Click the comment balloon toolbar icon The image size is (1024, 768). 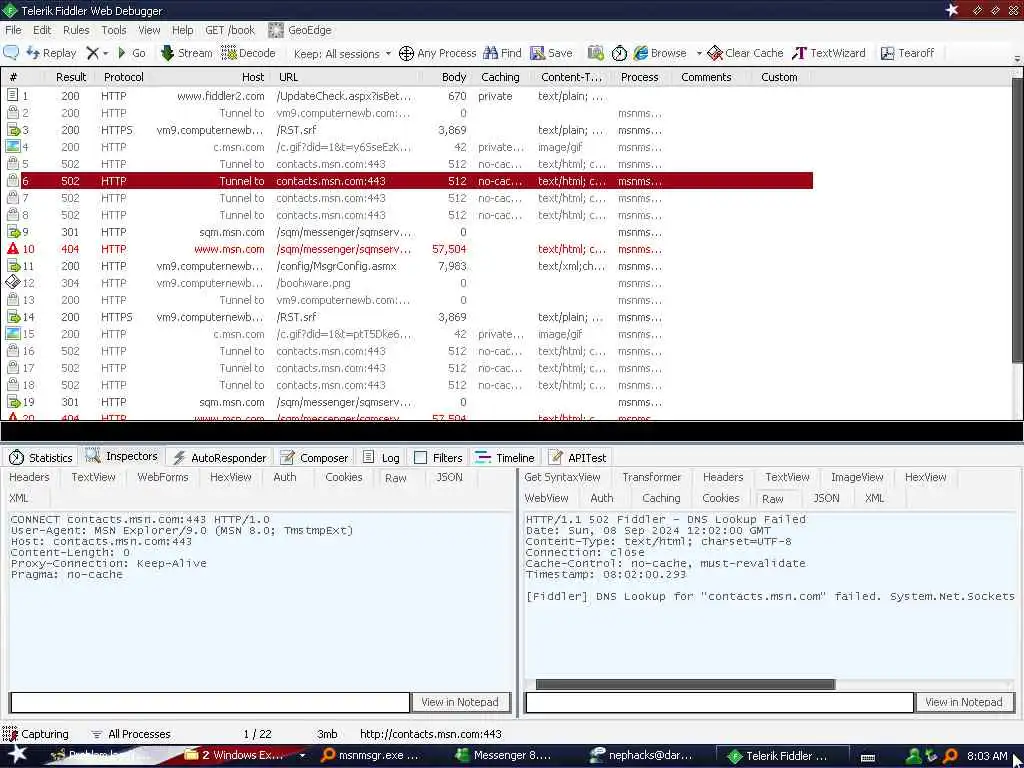11,53
